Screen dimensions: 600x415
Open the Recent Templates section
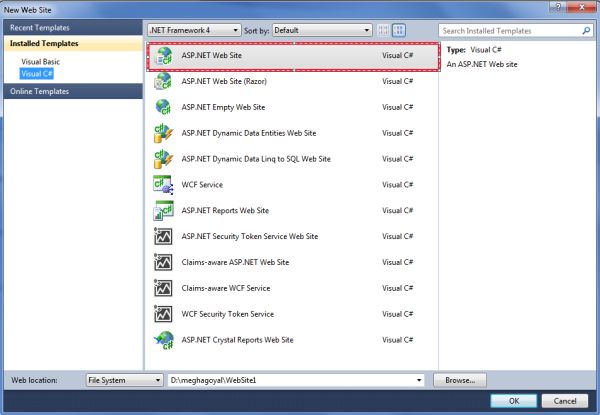[x=73, y=28]
